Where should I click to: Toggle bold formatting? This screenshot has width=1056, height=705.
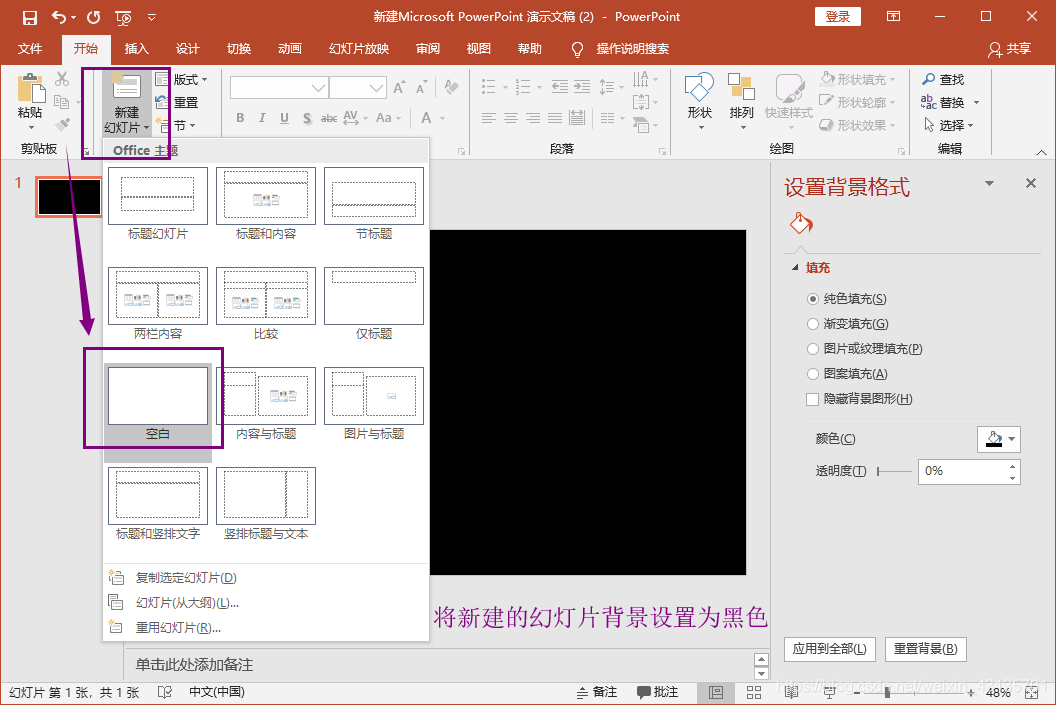[x=240, y=118]
